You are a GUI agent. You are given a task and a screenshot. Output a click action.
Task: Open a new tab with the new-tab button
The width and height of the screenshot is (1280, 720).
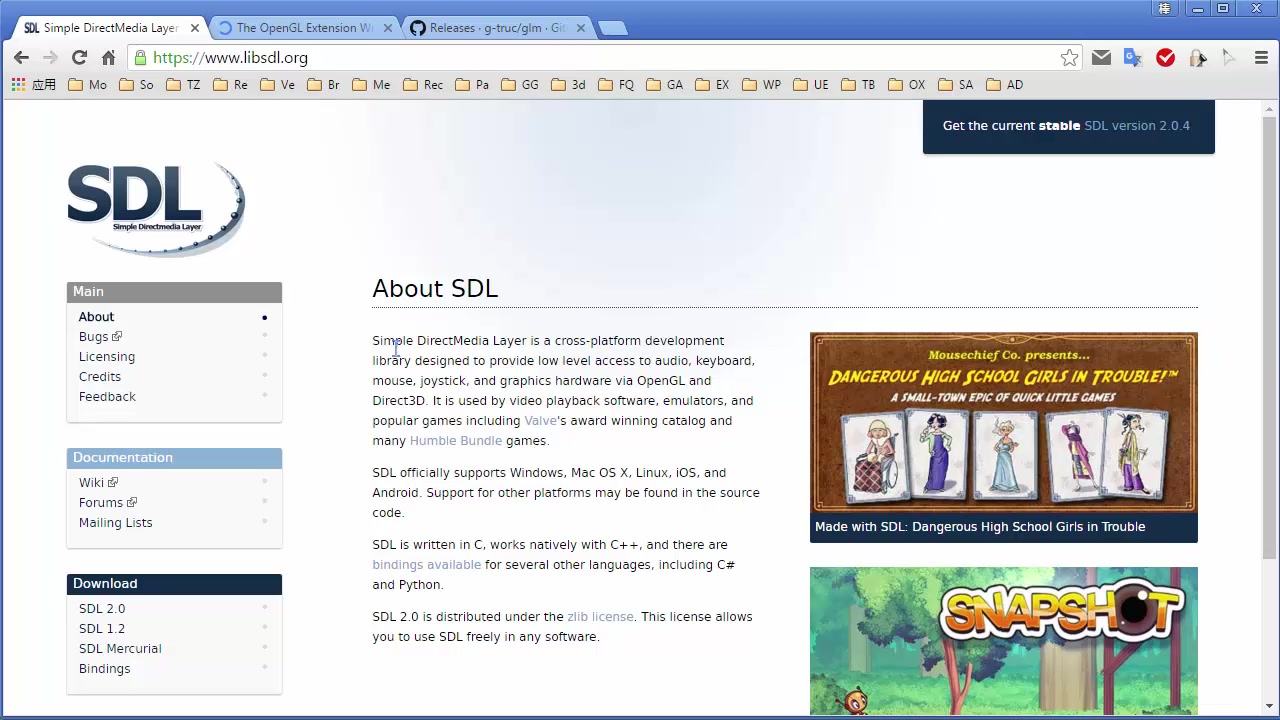click(x=612, y=28)
